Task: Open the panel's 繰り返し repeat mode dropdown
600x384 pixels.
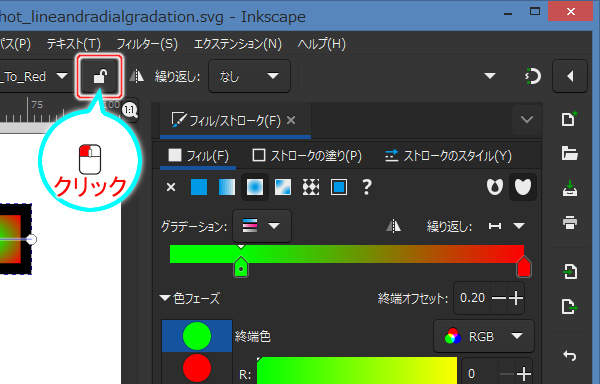Action: pos(507,226)
